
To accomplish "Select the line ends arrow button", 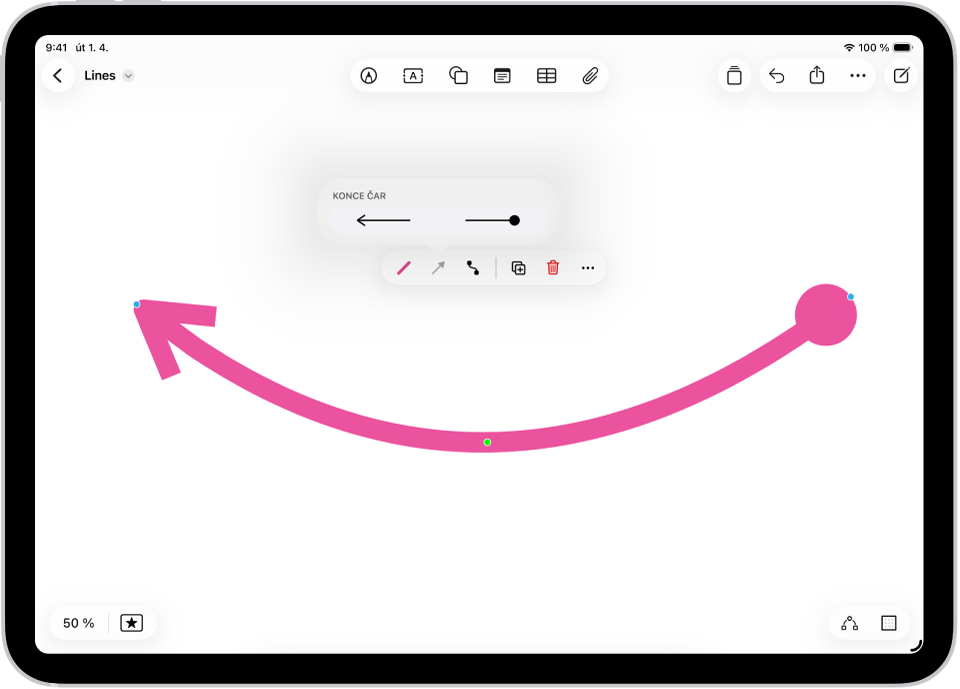I will click(438, 268).
